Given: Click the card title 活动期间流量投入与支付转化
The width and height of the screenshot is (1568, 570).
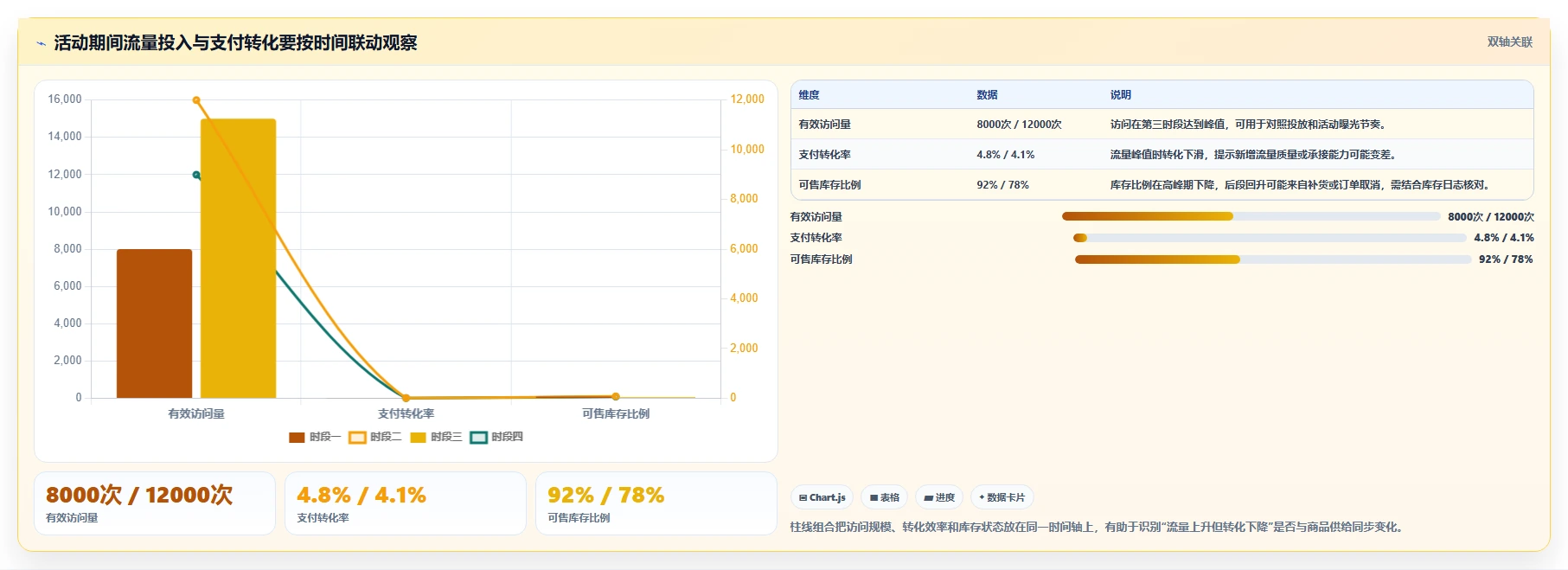Looking at the screenshot, I should tap(235, 43).
